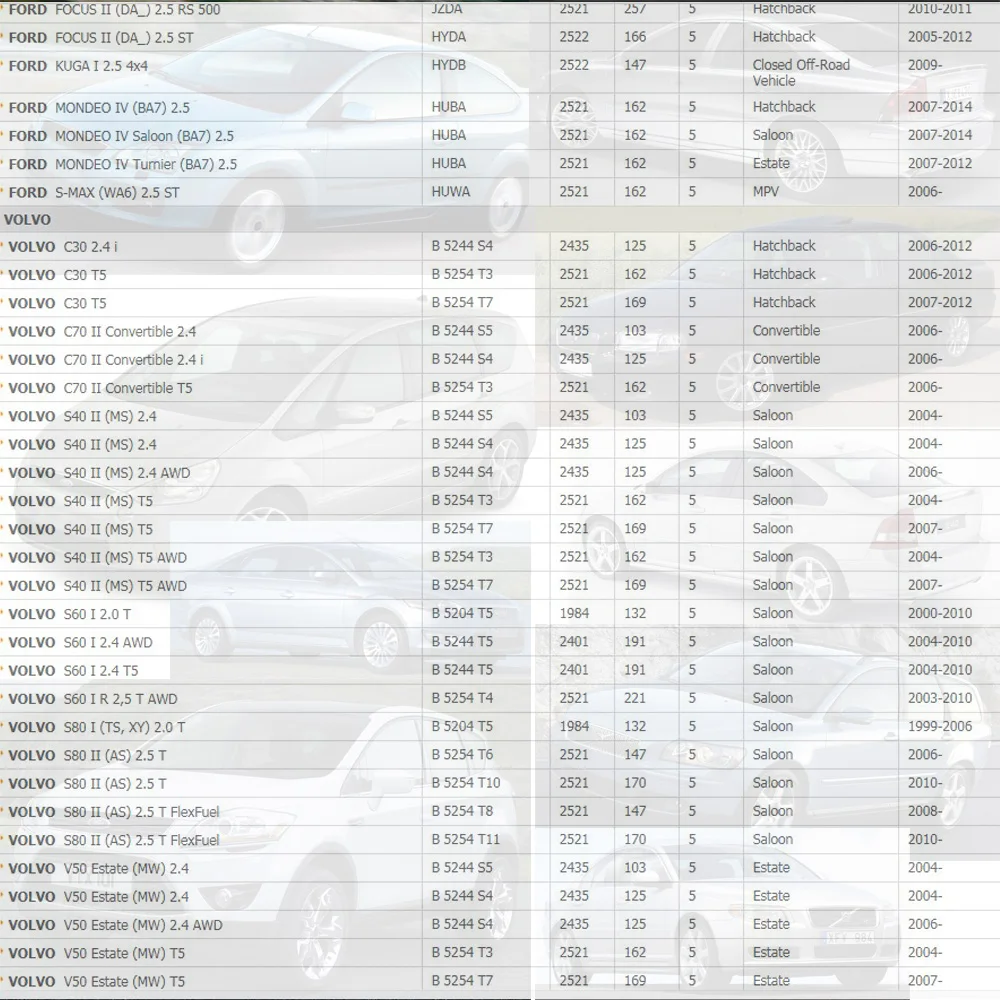Open the 'VOLVO S60 I 2.0 T' entry

(70, 614)
